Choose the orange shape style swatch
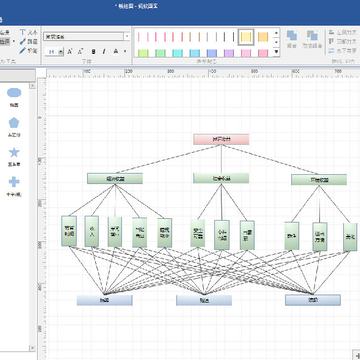The image size is (360, 360). [263, 37]
